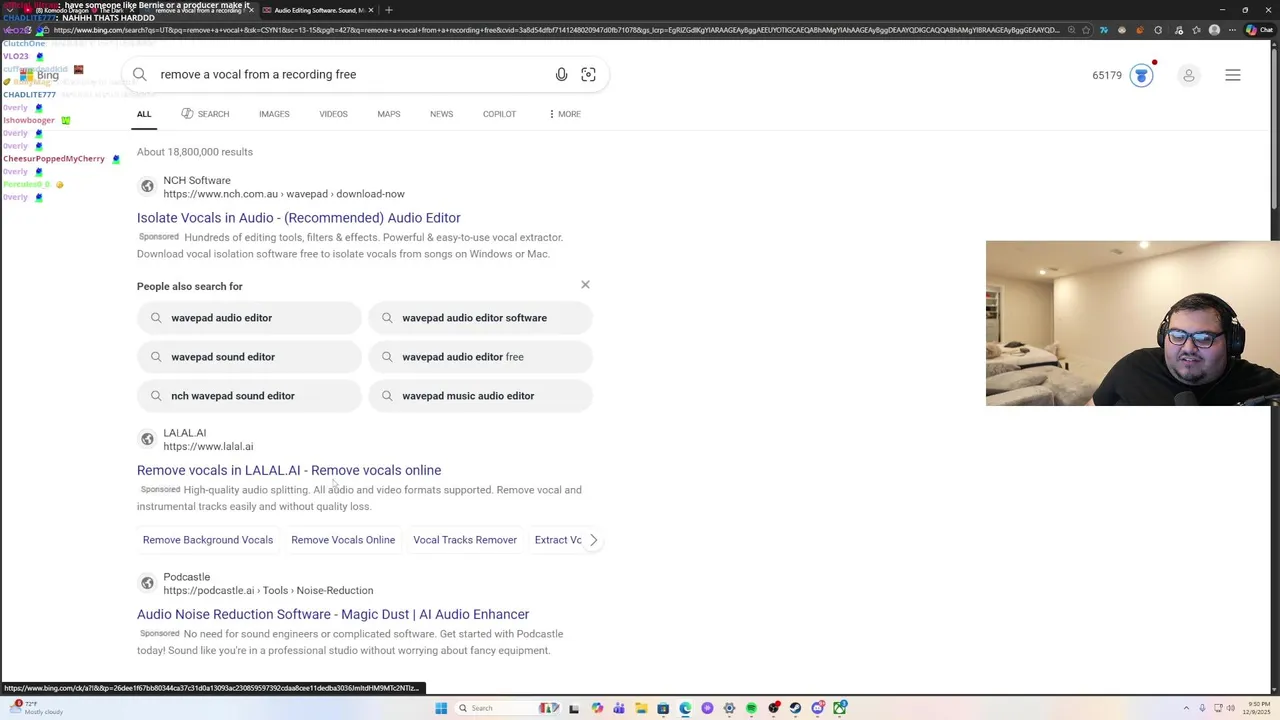
Task: Click the Bing logo
Action: [x=40, y=75]
